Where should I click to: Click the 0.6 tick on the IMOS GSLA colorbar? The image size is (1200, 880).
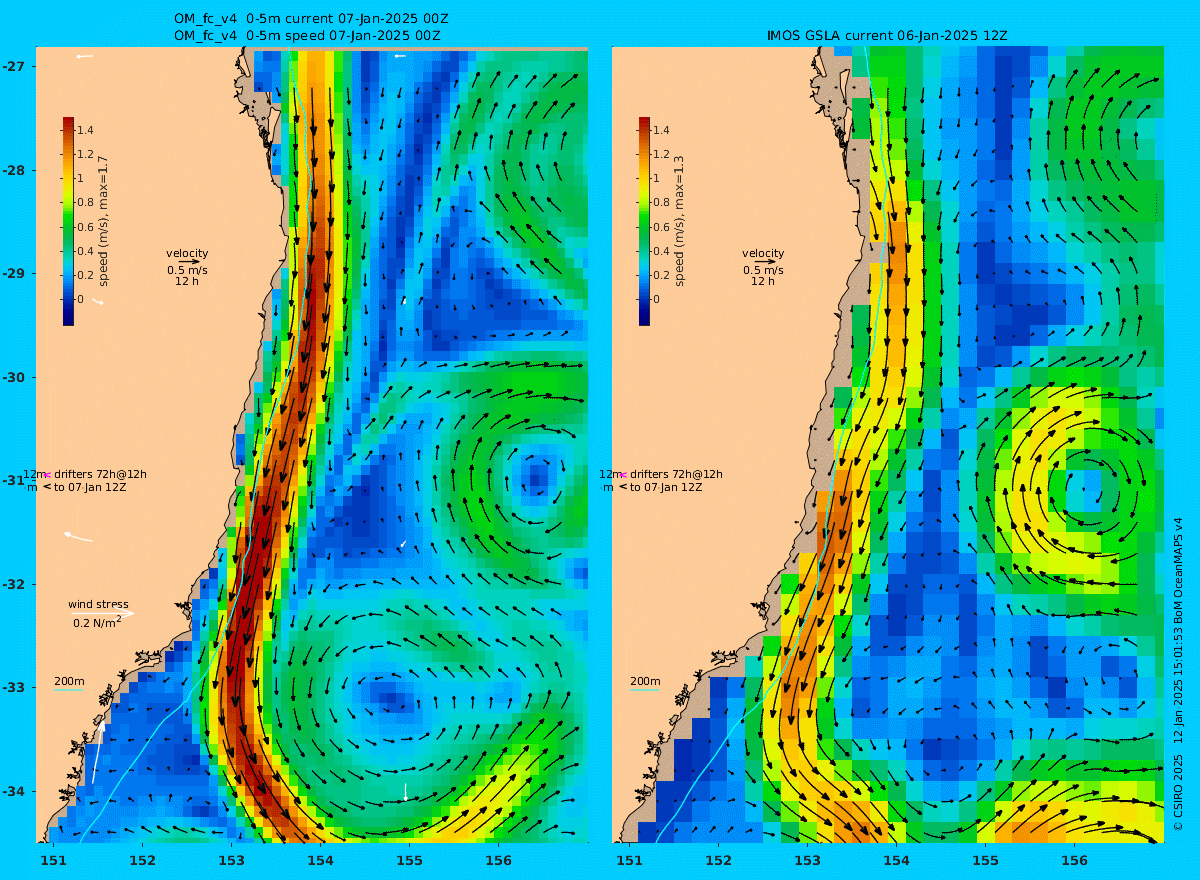pyautogui.click(x=662, y=227)
